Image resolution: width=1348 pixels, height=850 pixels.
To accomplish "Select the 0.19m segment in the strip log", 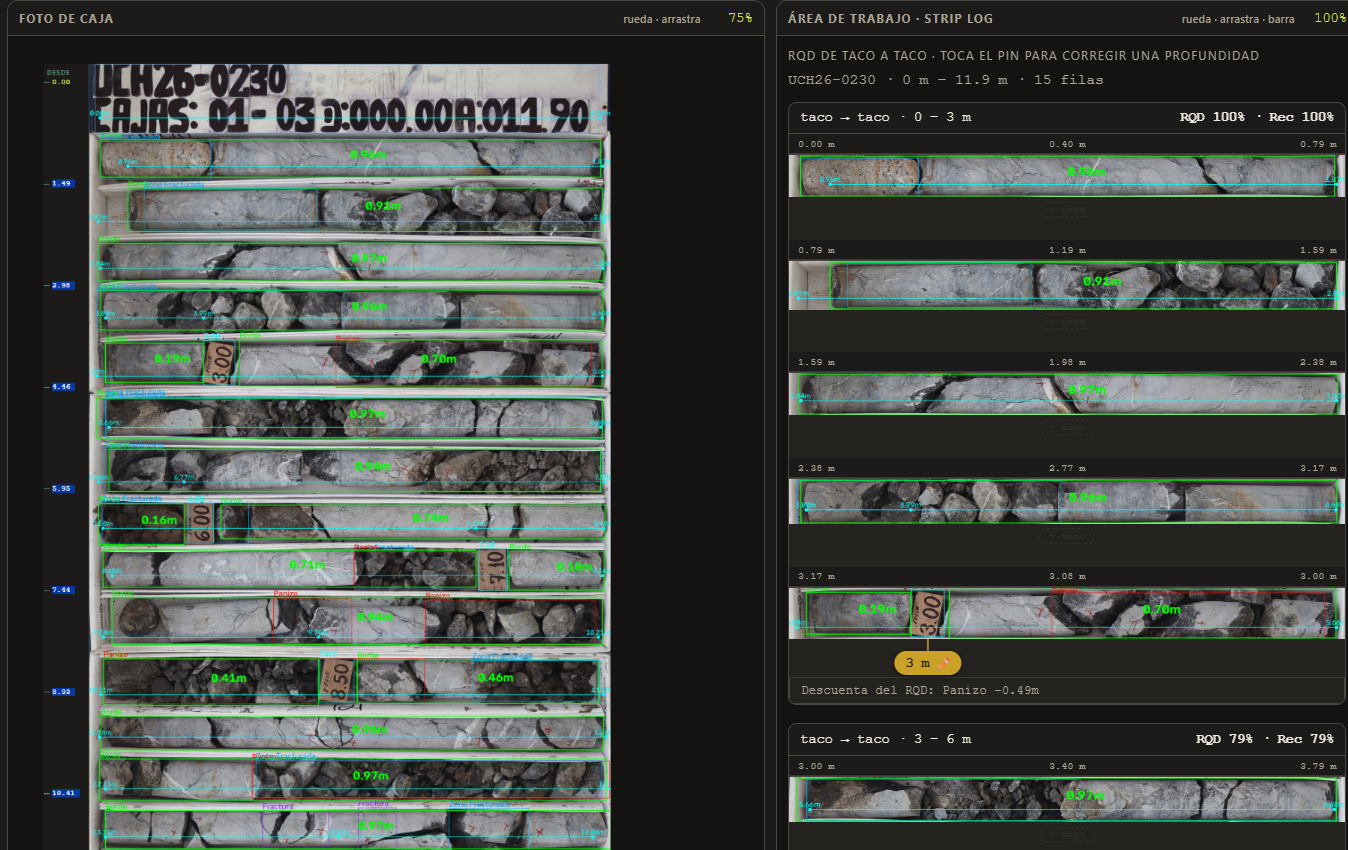I will pos(859,612).
